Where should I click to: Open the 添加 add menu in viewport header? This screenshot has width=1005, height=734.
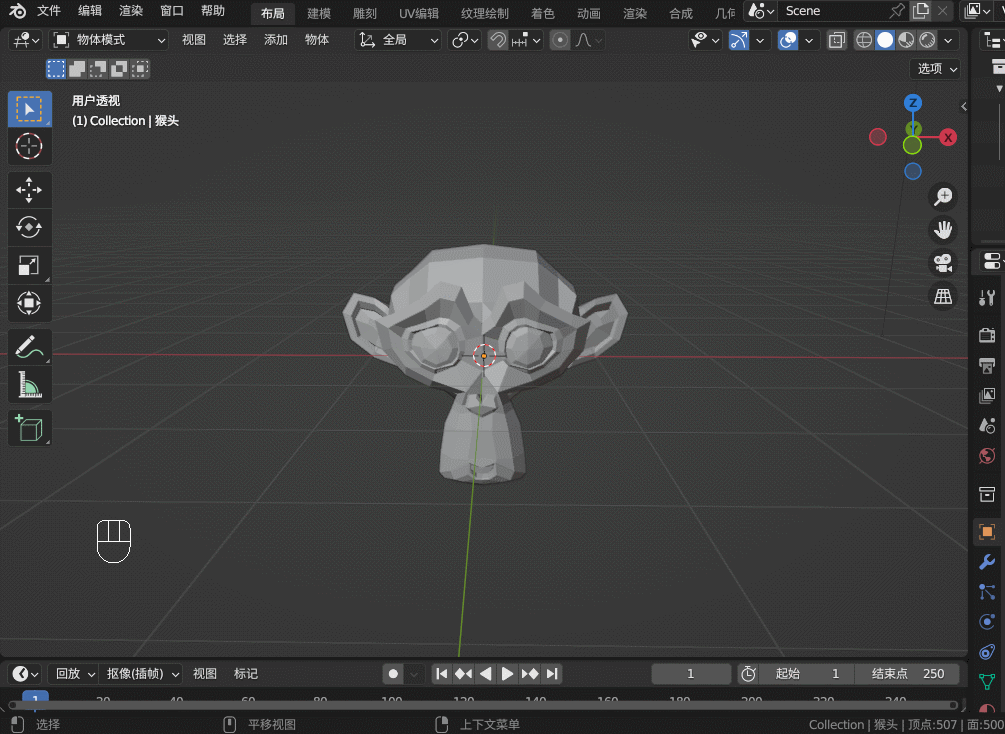[x=276, y=40]
